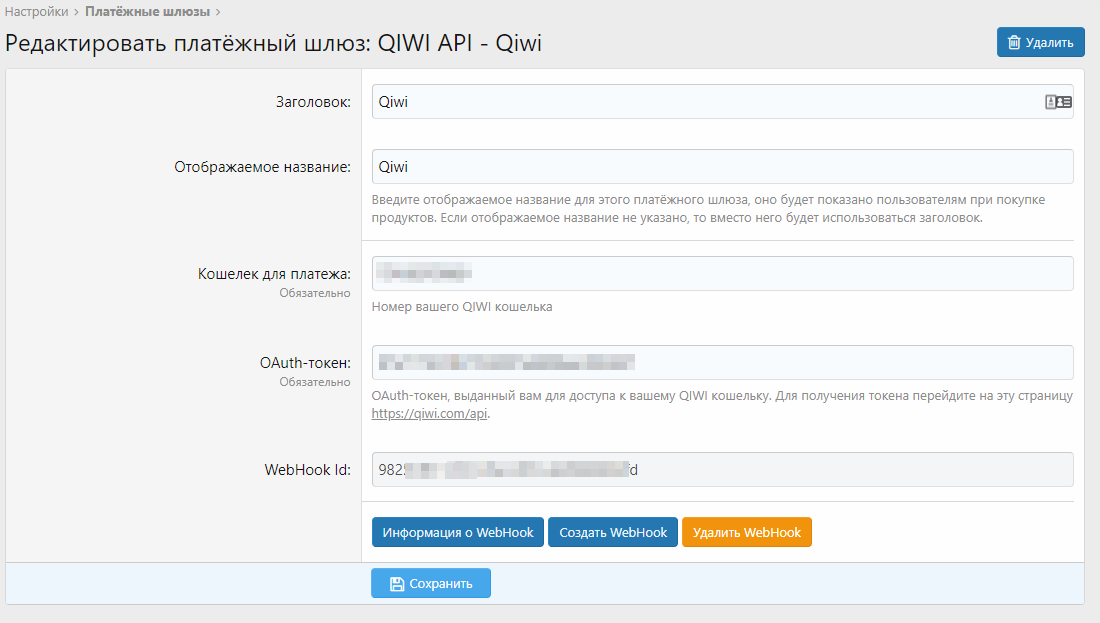Click the Кошелек для платежа label
Viewport: 1100px width, 623px height.
pos(274,274)
